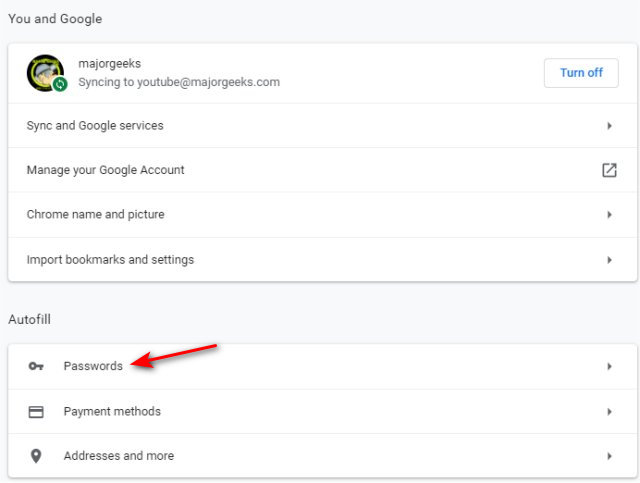Click the majorgeeks profile avatar
The image size is (640, 483).
pos(45,73)
